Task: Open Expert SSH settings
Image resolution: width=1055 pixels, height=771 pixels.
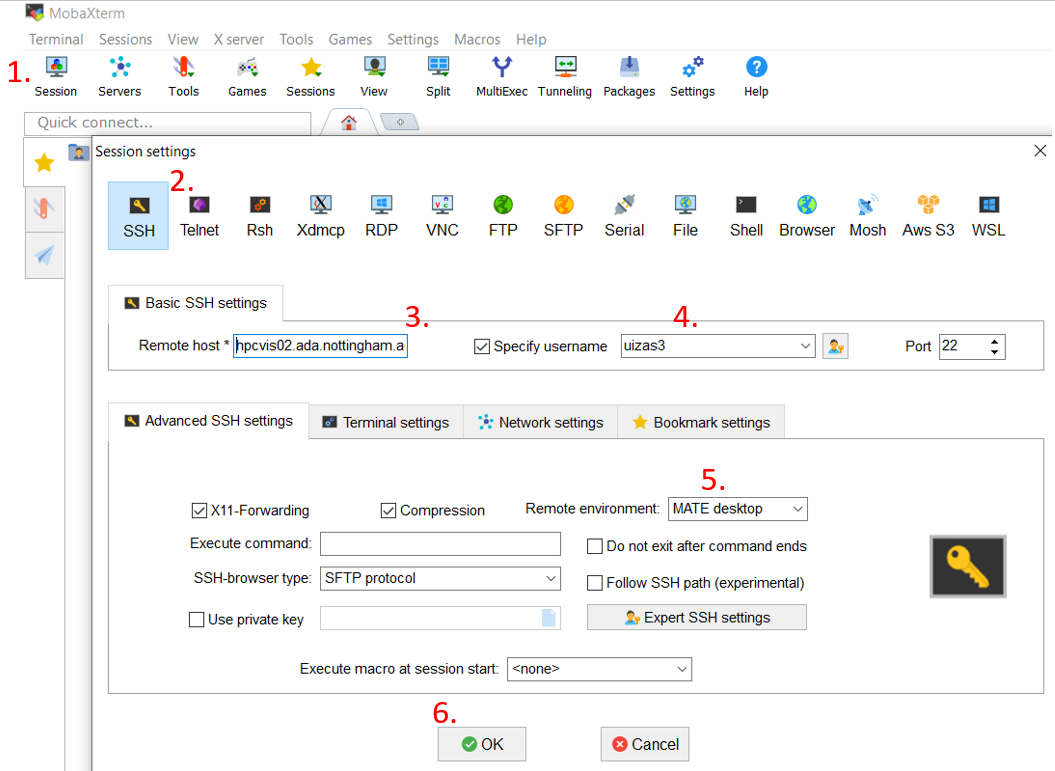Action: (697, 618)
